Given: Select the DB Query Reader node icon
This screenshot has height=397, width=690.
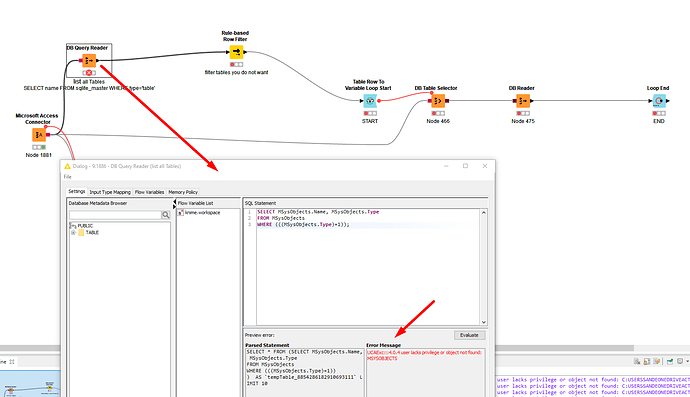Looking at the screenshot, I should (x=89, y=61).
